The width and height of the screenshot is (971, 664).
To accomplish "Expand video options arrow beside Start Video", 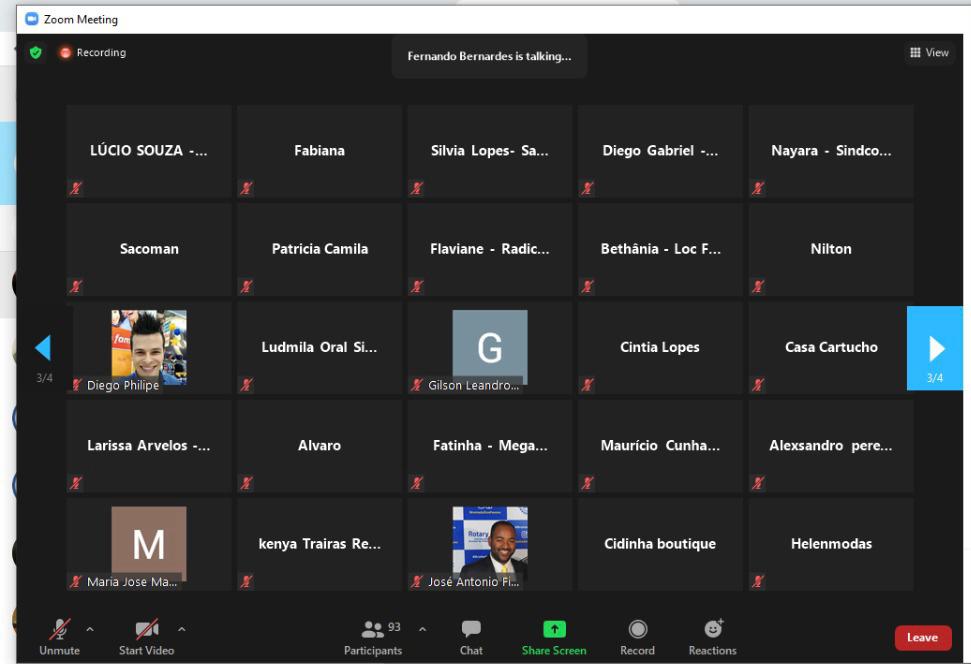I will [182, 629].
